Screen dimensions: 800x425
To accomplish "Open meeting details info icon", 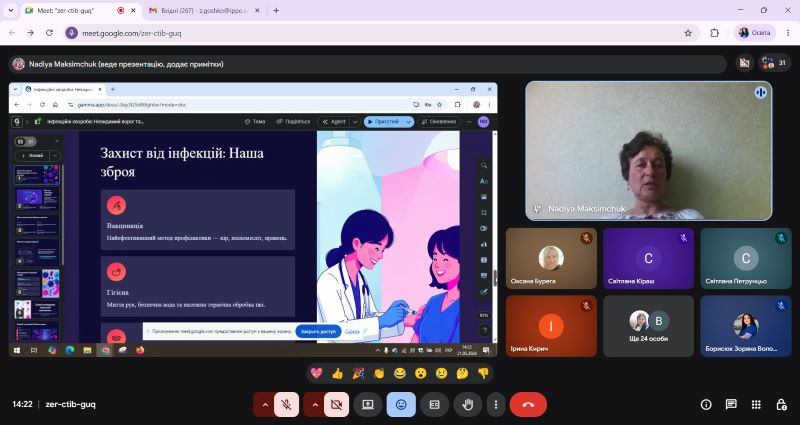I will click(706, 405).
